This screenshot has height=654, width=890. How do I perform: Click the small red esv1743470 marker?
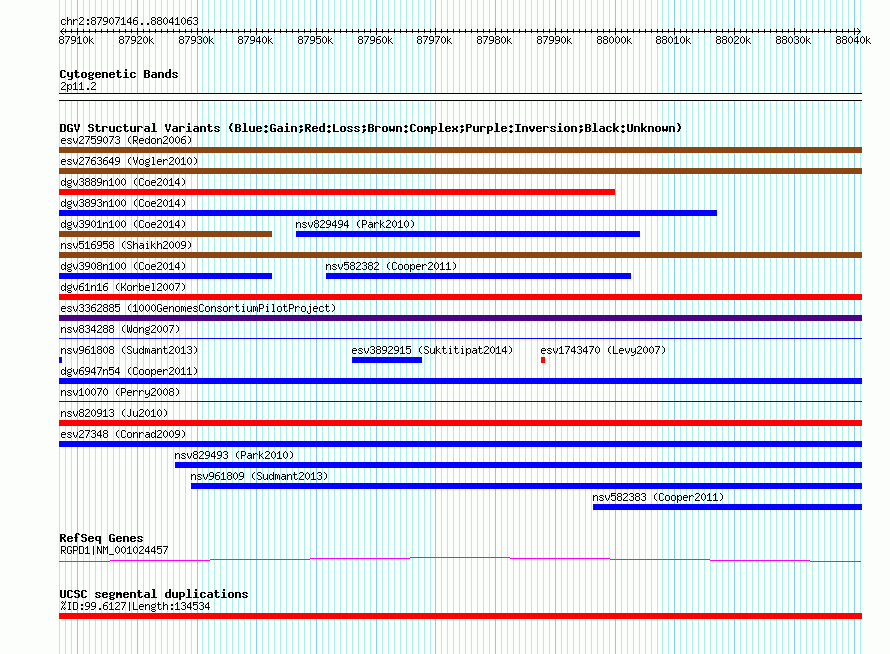point(543,360)
